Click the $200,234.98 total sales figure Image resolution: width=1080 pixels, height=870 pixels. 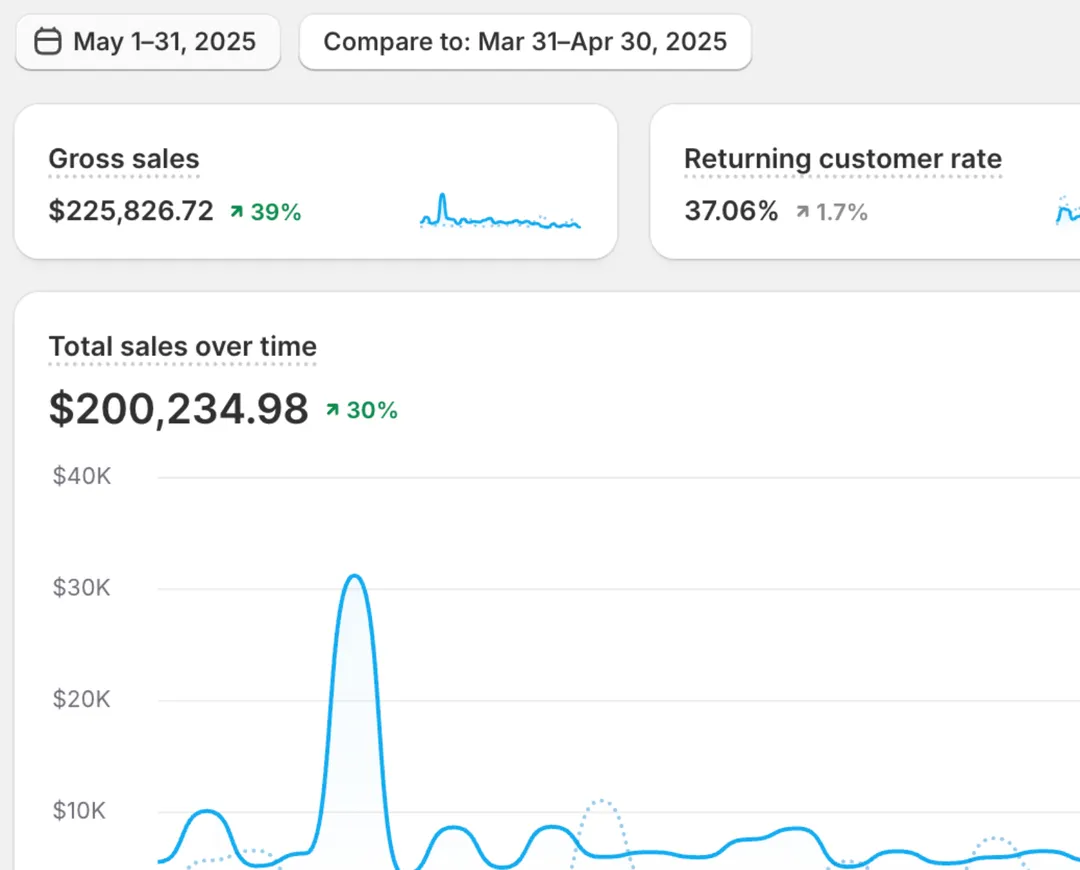pyautogui.click(x=178, y=409)
